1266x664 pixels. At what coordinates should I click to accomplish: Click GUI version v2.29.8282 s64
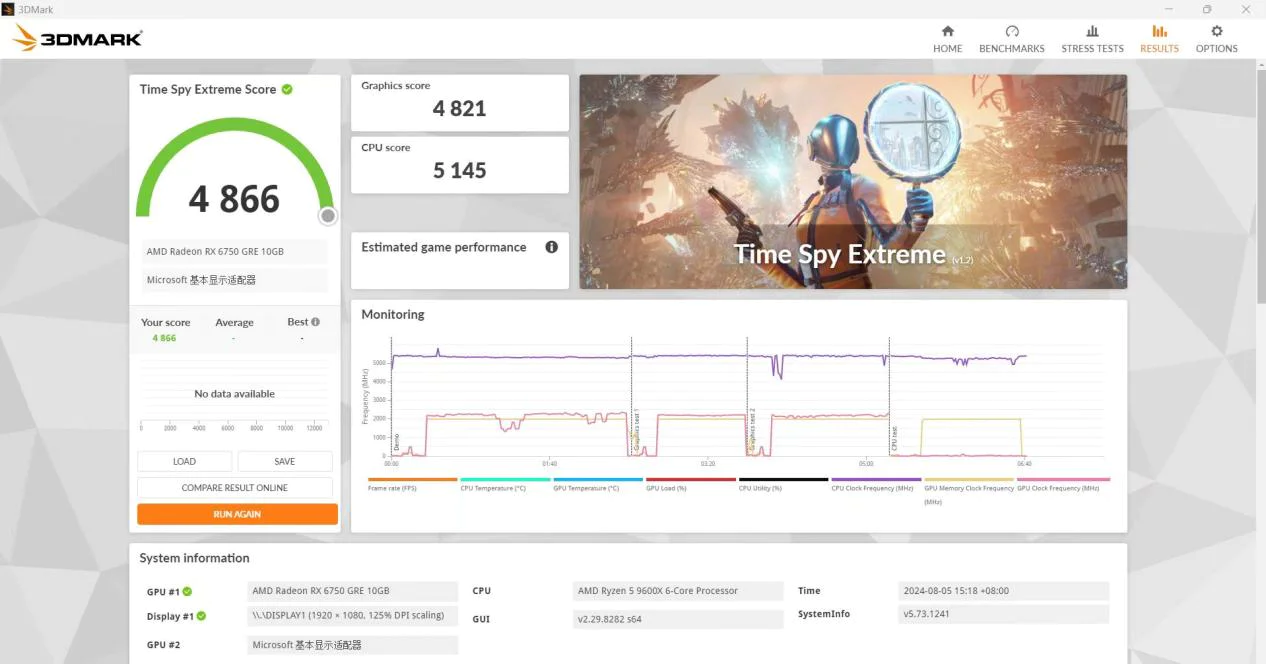679,619
